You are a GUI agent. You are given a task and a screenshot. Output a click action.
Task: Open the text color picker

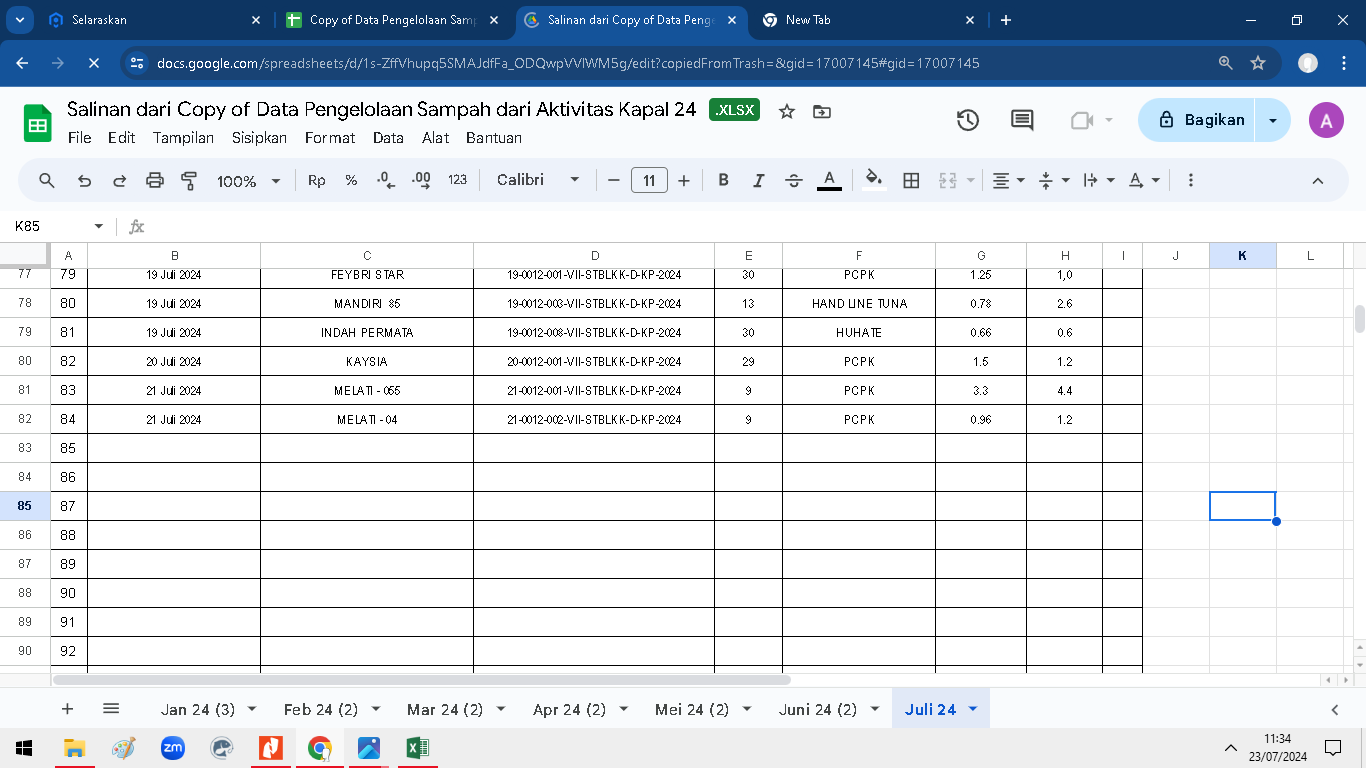click(829, 181)
